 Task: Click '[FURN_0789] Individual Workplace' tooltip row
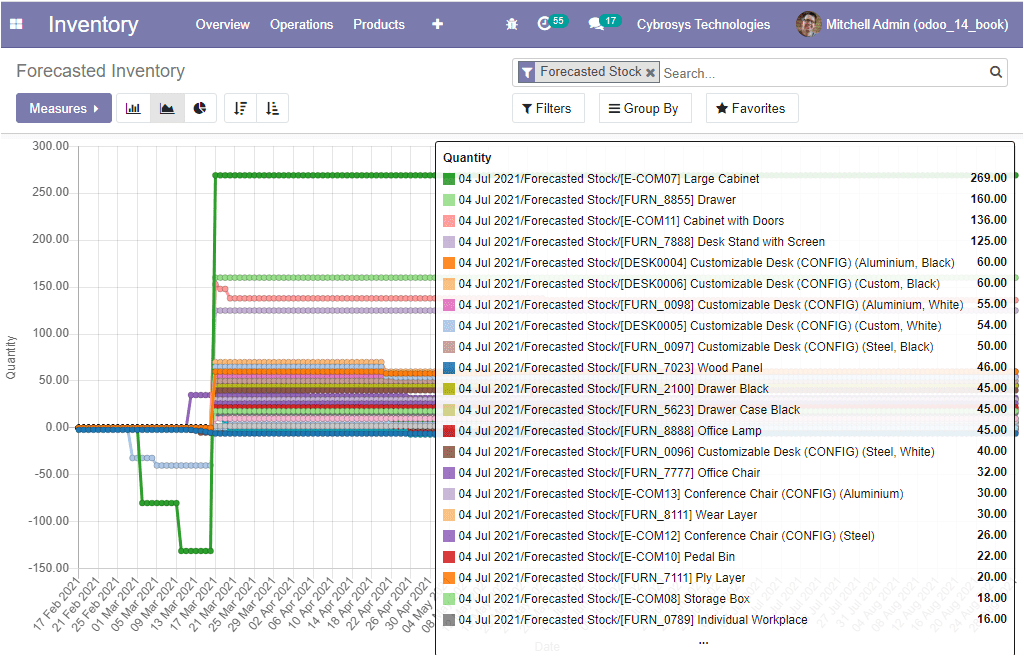[x=725, y=619]
